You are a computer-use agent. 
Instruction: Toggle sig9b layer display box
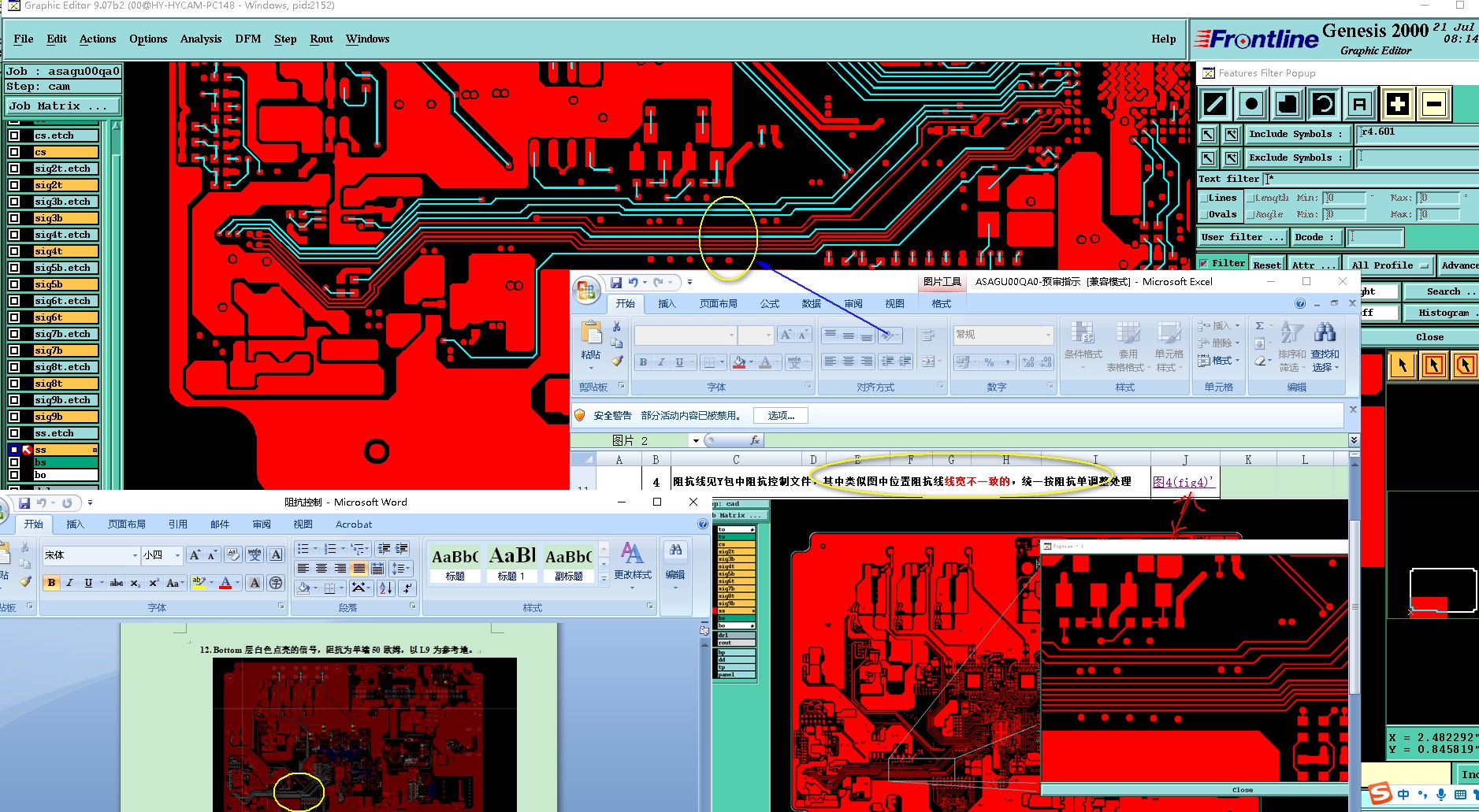pos(14,417)
